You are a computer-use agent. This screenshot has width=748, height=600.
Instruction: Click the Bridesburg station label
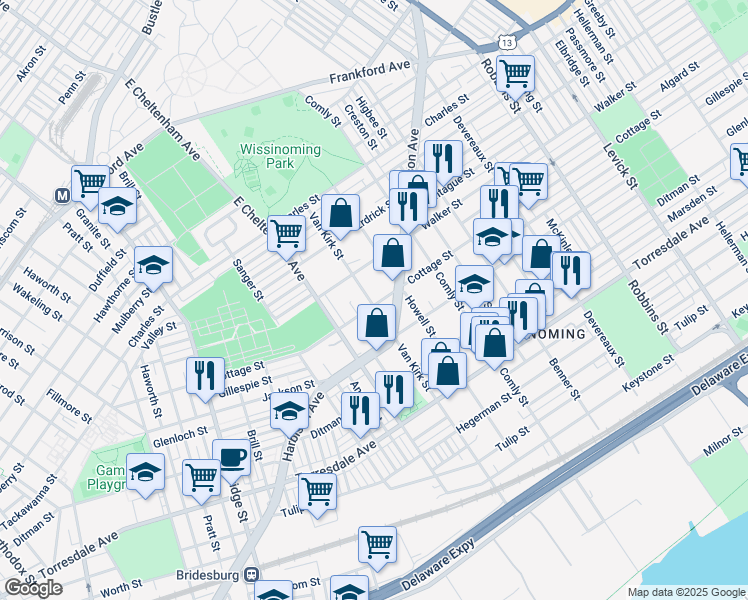(x=208, y=575)
